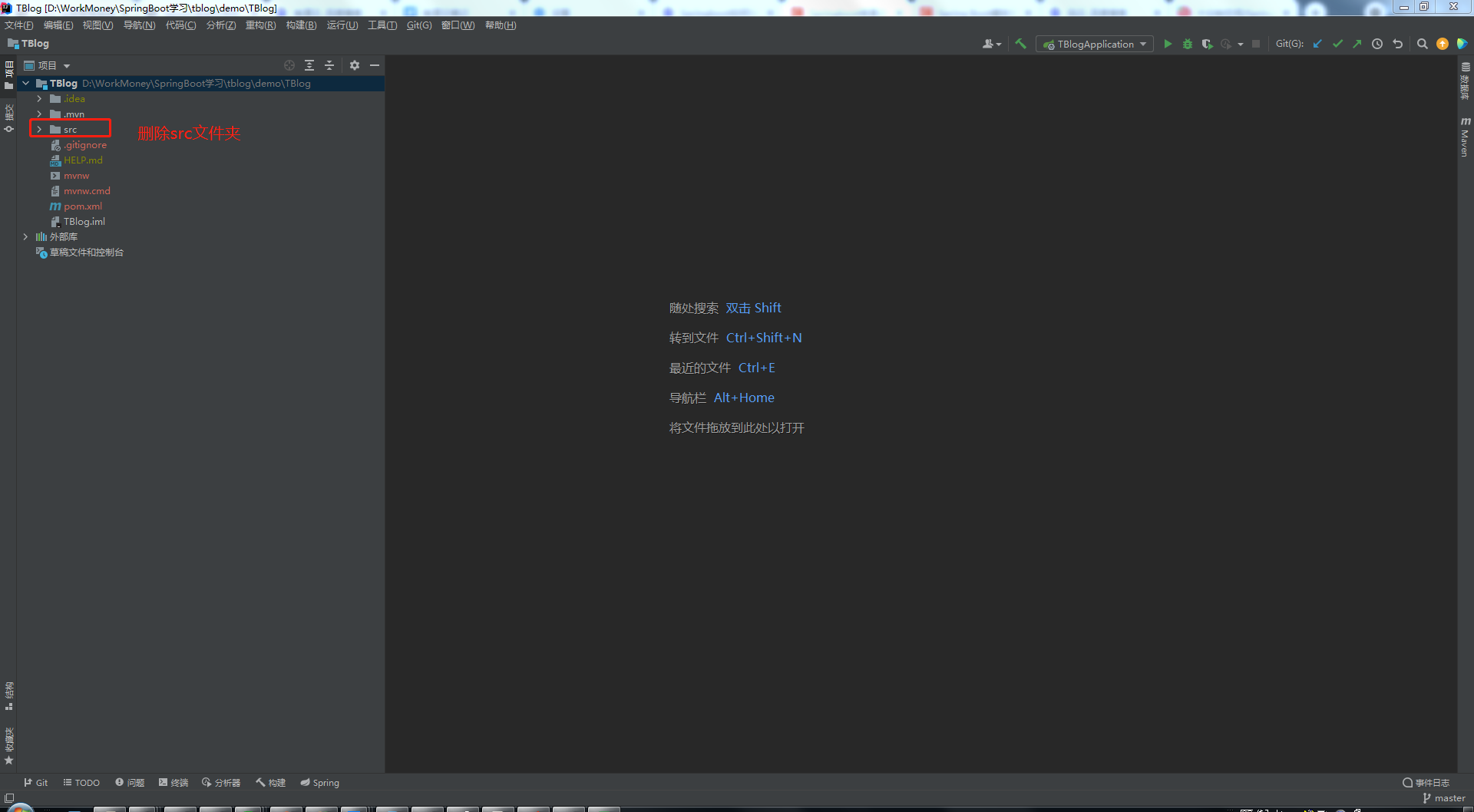Viewport: 1474px width, 812px height.
Task: Commit changes with Git checkmark icon
Action: click(1337, 45)
